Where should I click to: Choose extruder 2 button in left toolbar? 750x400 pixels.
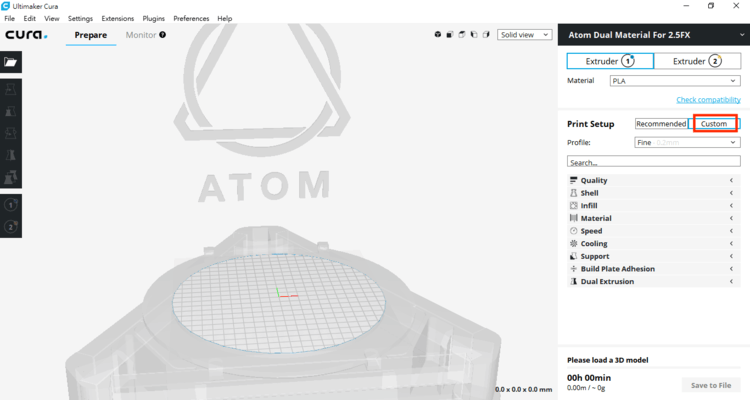click(11, 227)
